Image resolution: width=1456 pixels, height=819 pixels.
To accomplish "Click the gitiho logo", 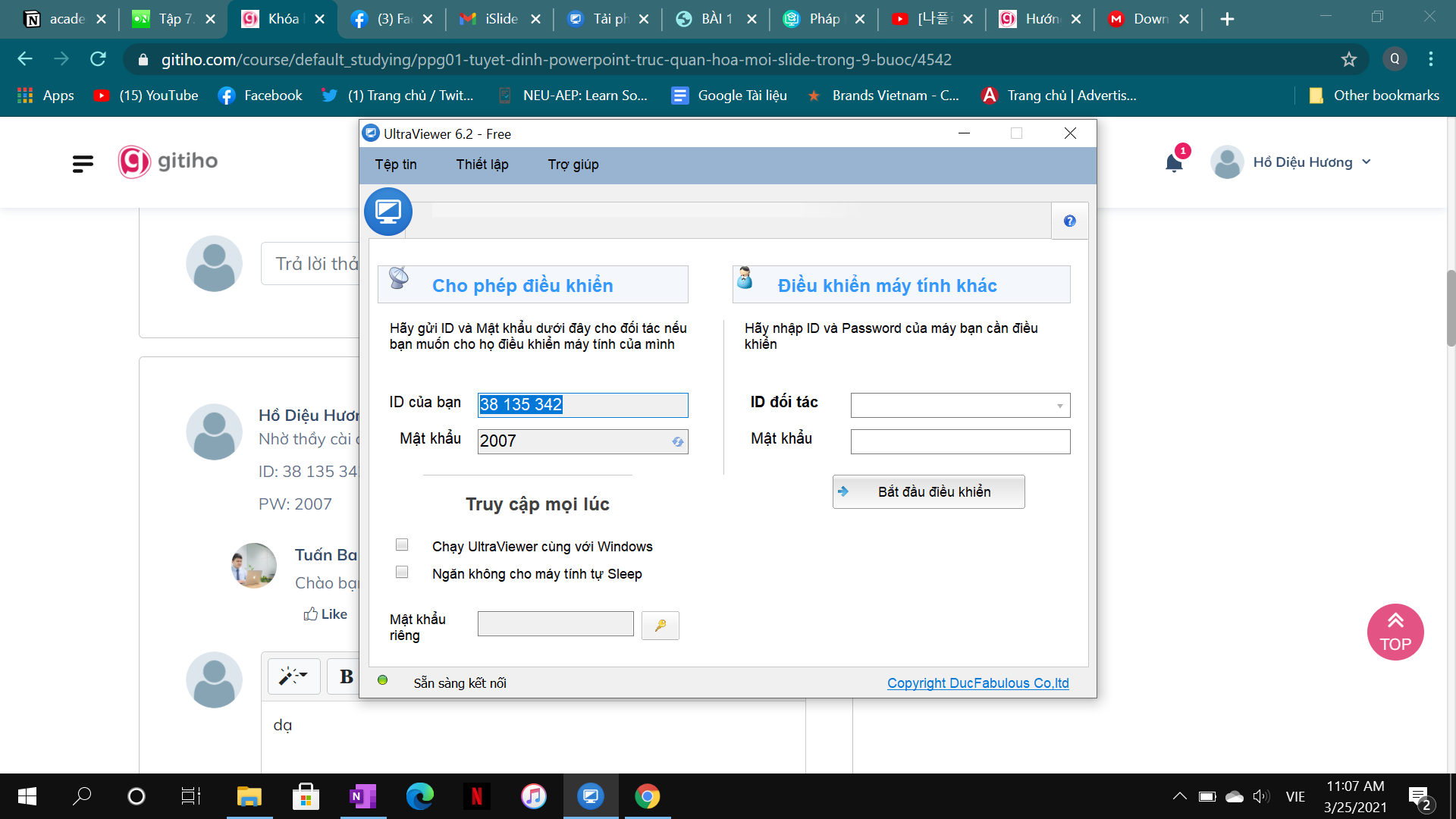I will click(168, 162).
